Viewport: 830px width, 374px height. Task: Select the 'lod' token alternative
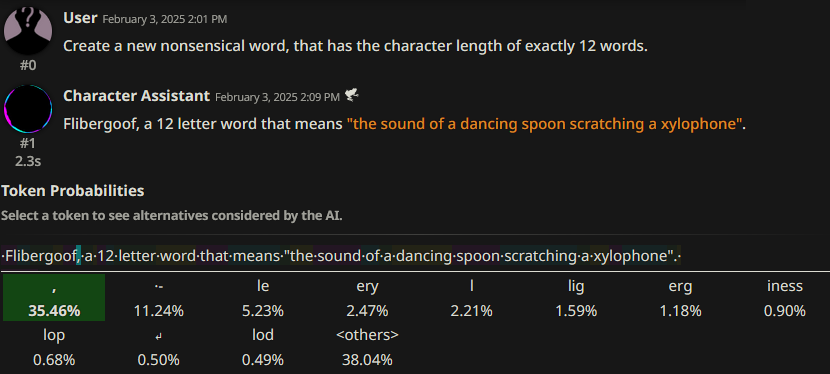263,346
